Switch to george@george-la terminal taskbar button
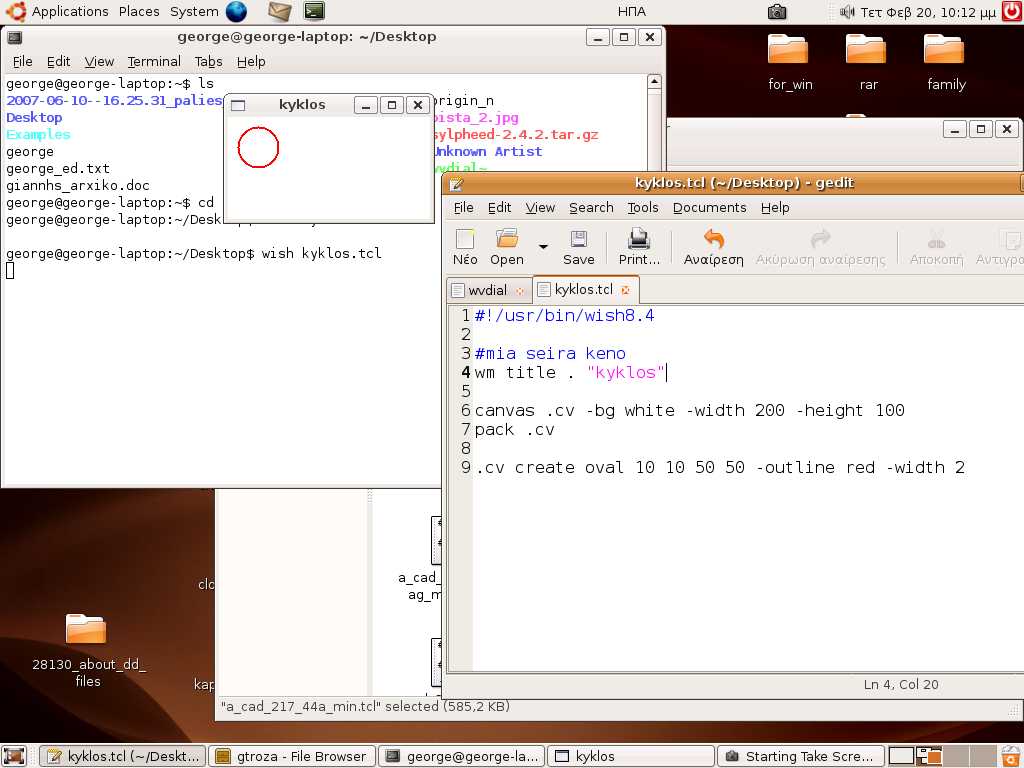Screen dimensions: 1024x768 462,756
